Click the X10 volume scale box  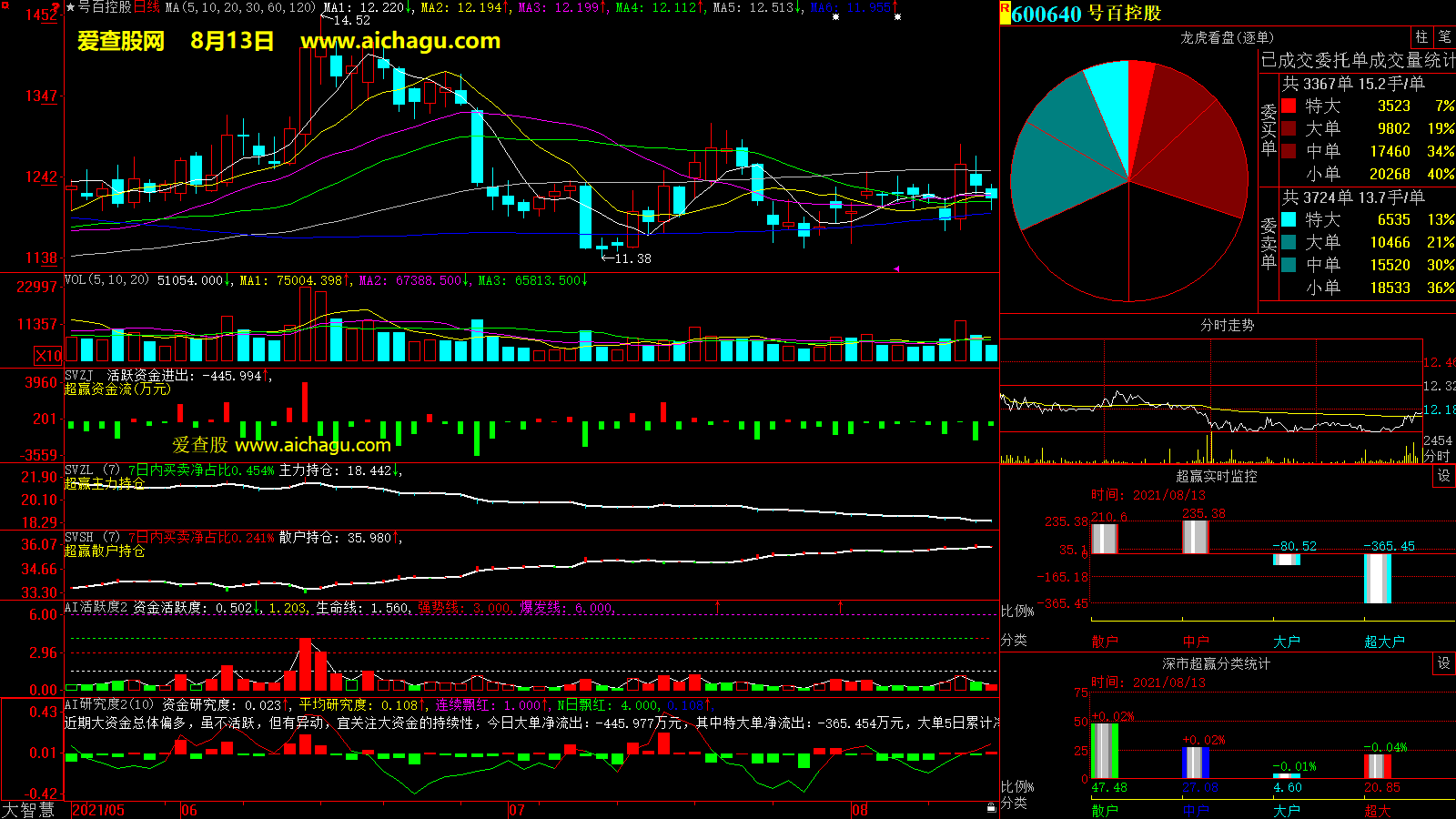pos(48,356)
